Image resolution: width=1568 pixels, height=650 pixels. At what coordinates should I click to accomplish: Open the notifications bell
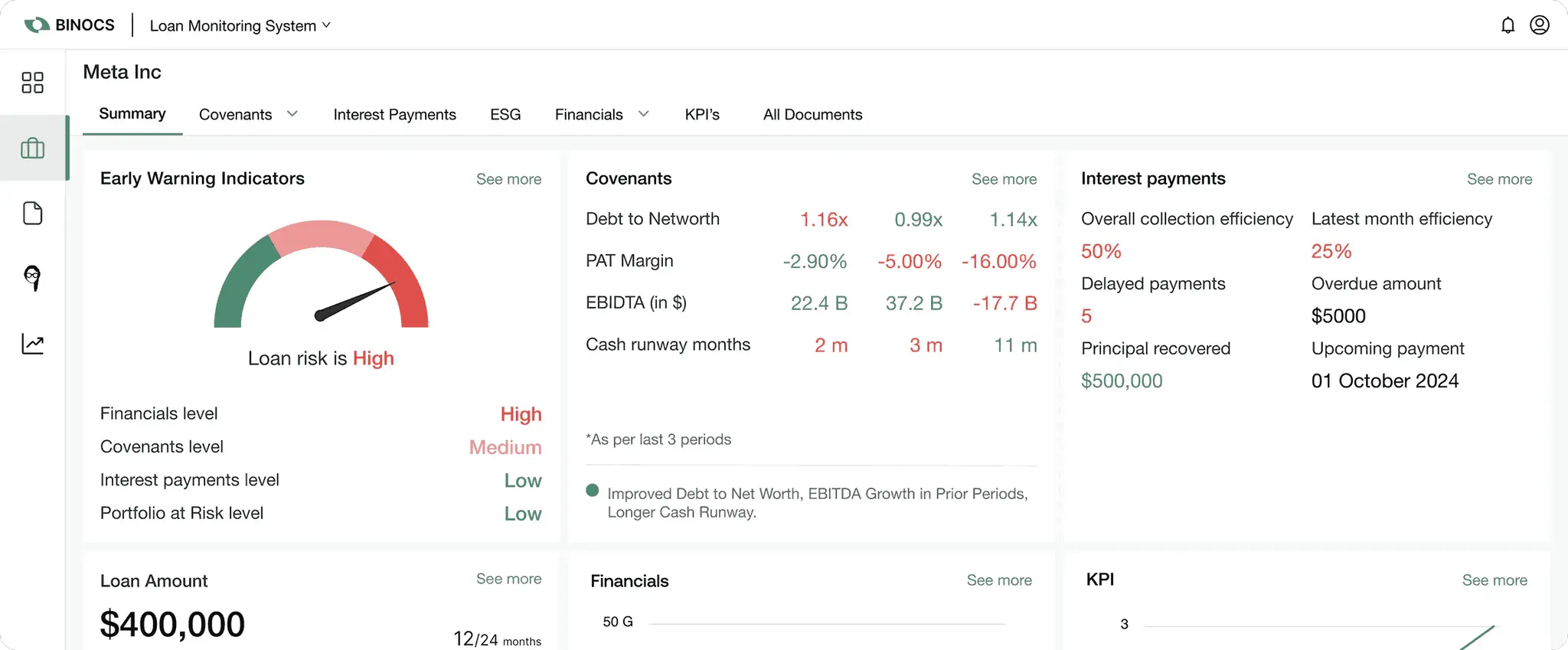tap(1508, 25)
